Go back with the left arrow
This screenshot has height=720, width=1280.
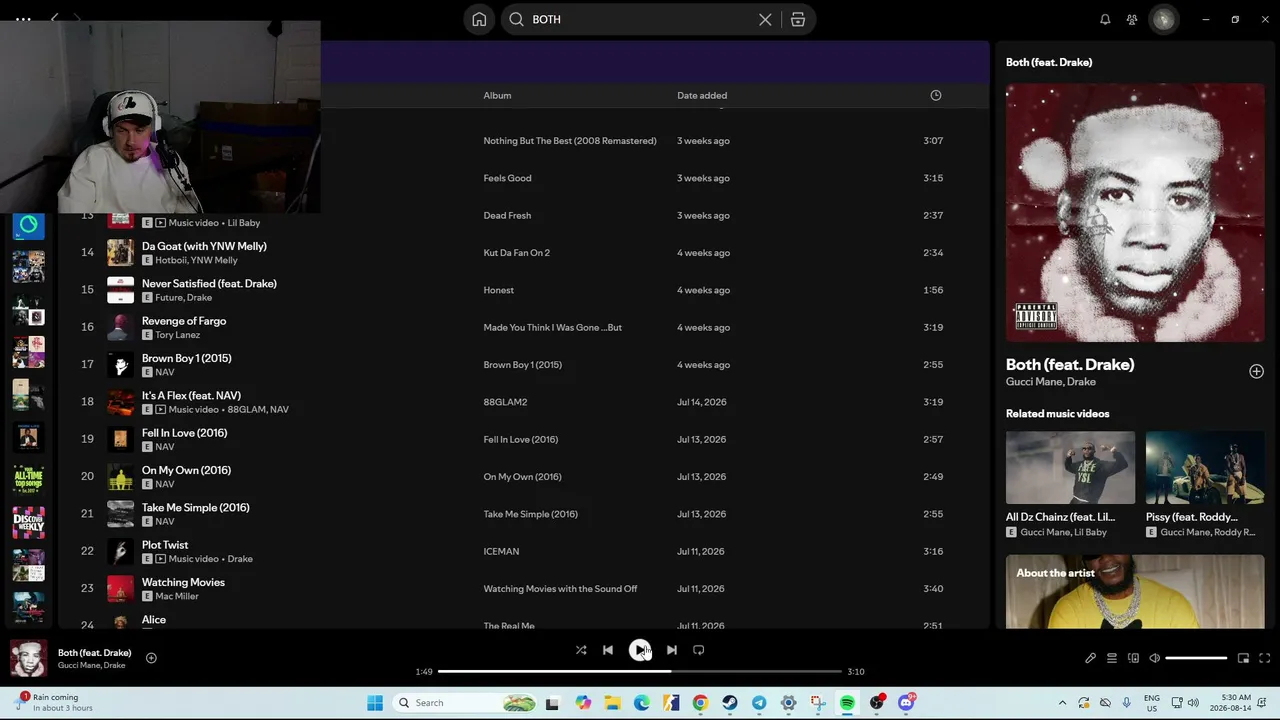[x=55, y=19]
